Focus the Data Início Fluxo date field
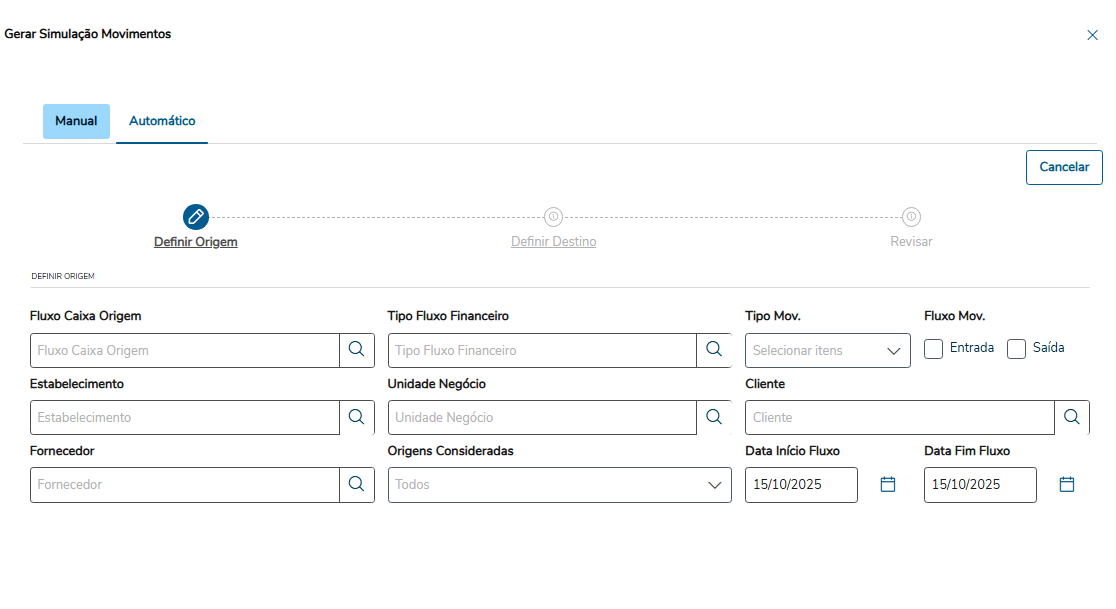The width and height of the screenshot is (1116, 609). tap(801, 485)
